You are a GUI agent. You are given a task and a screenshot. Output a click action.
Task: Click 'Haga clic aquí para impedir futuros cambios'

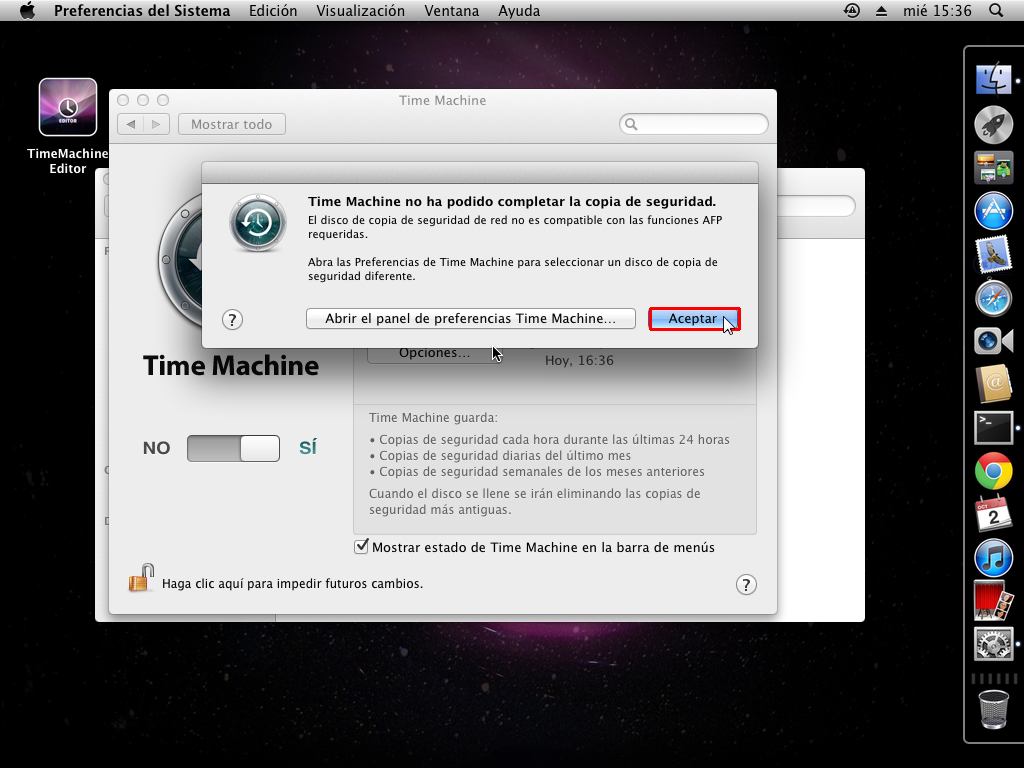[x=293, y=584]
